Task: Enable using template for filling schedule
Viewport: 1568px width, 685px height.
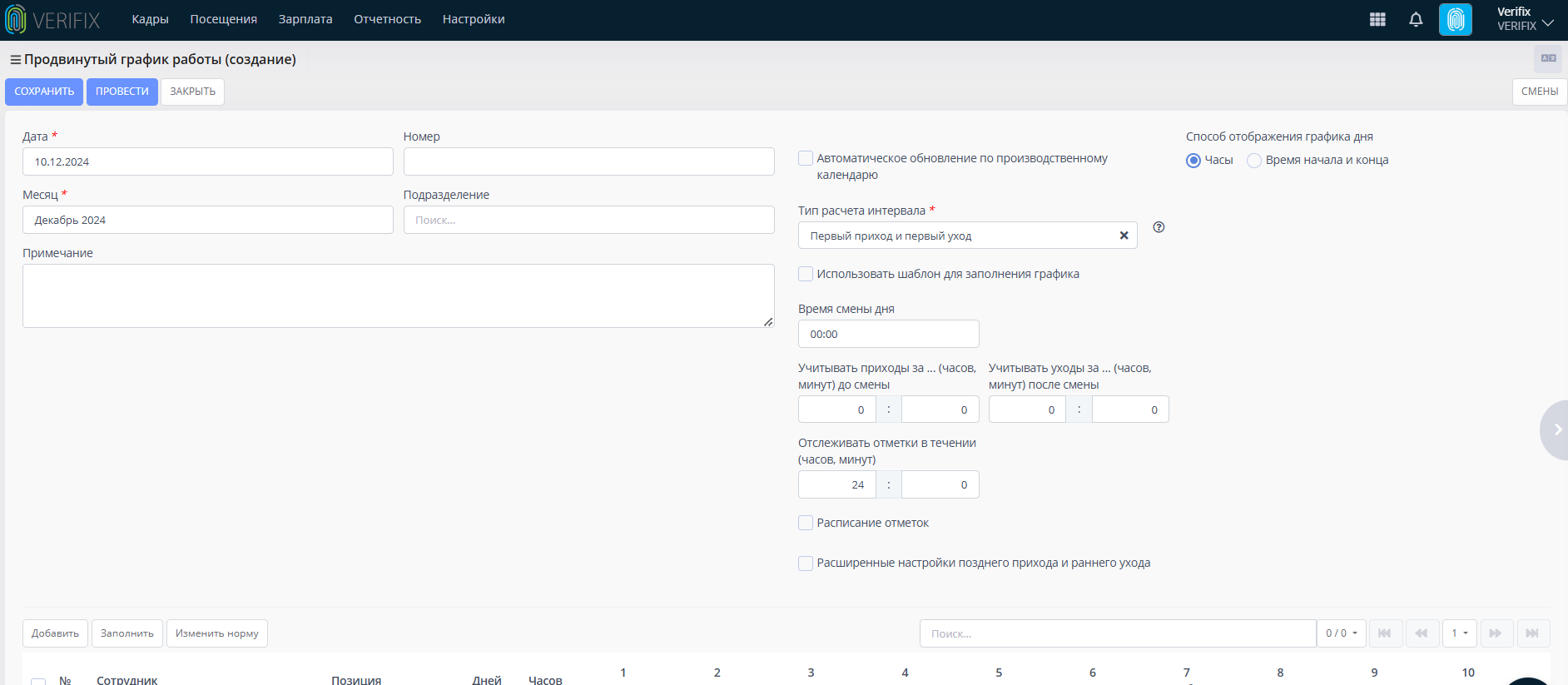Action: point(806,274)
